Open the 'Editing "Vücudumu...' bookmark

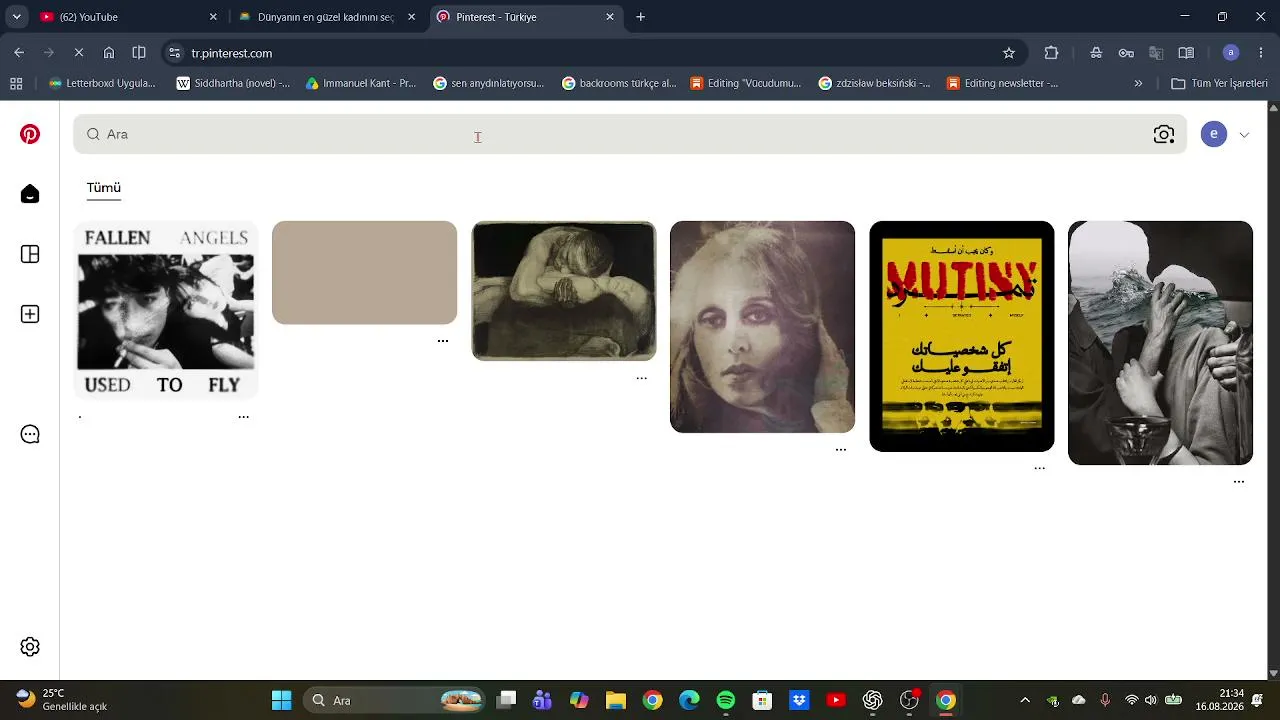(x=746, y=84)
